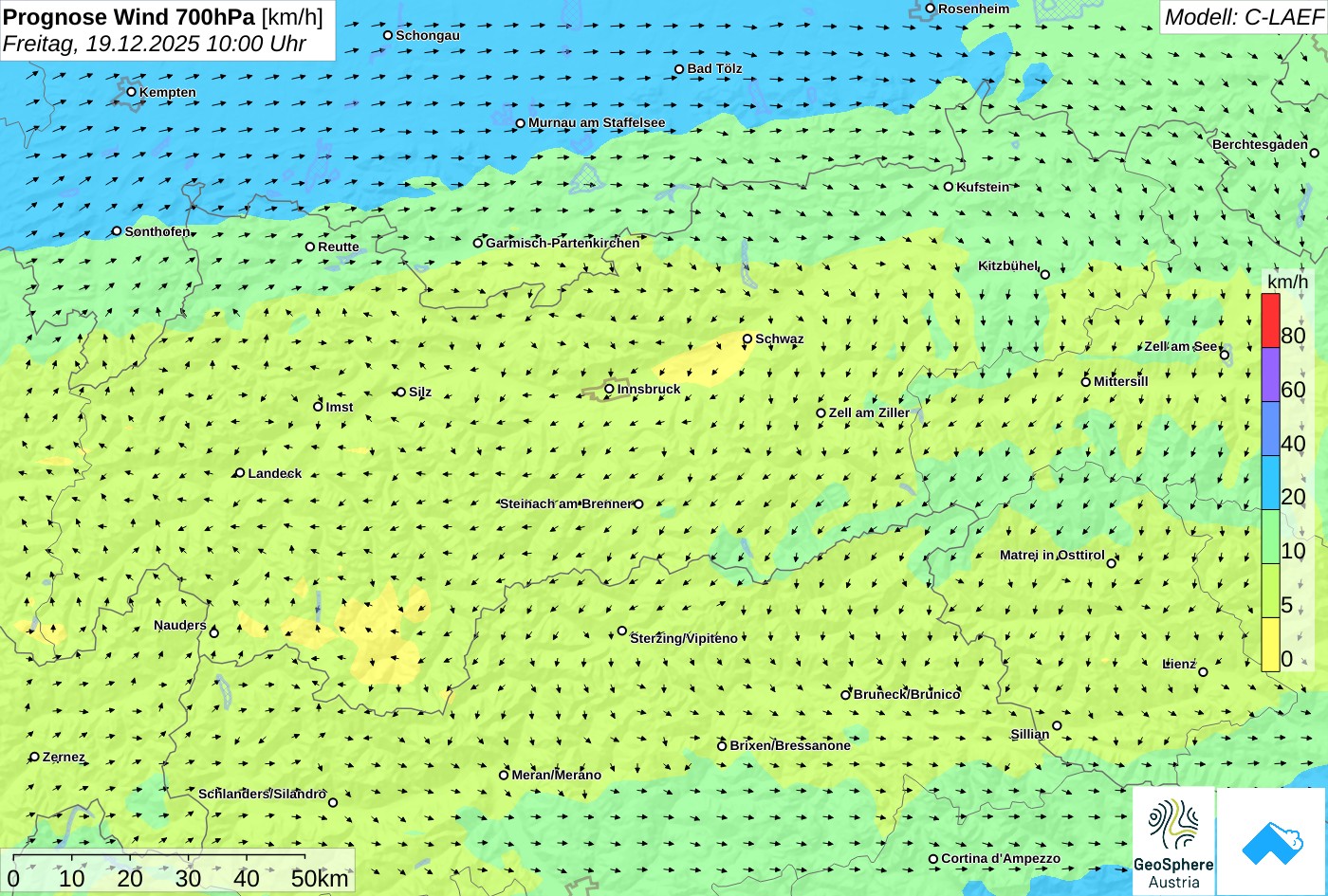The image size is (1328, 896).
Task: Click the Reutte marker circle
Action: click(x=310, y=247)
